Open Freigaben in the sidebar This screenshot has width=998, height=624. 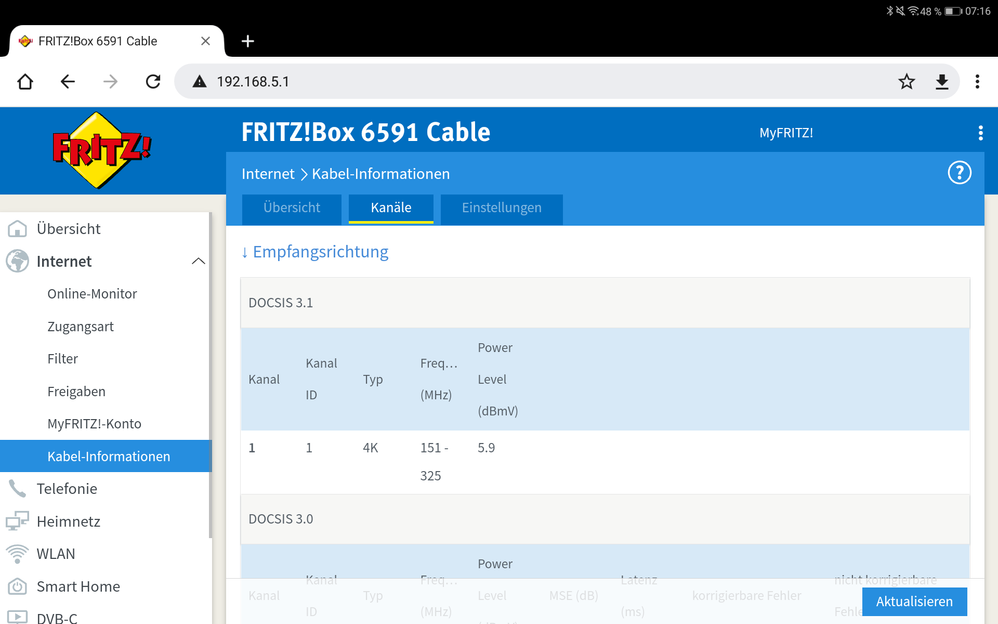pos(76,392)
